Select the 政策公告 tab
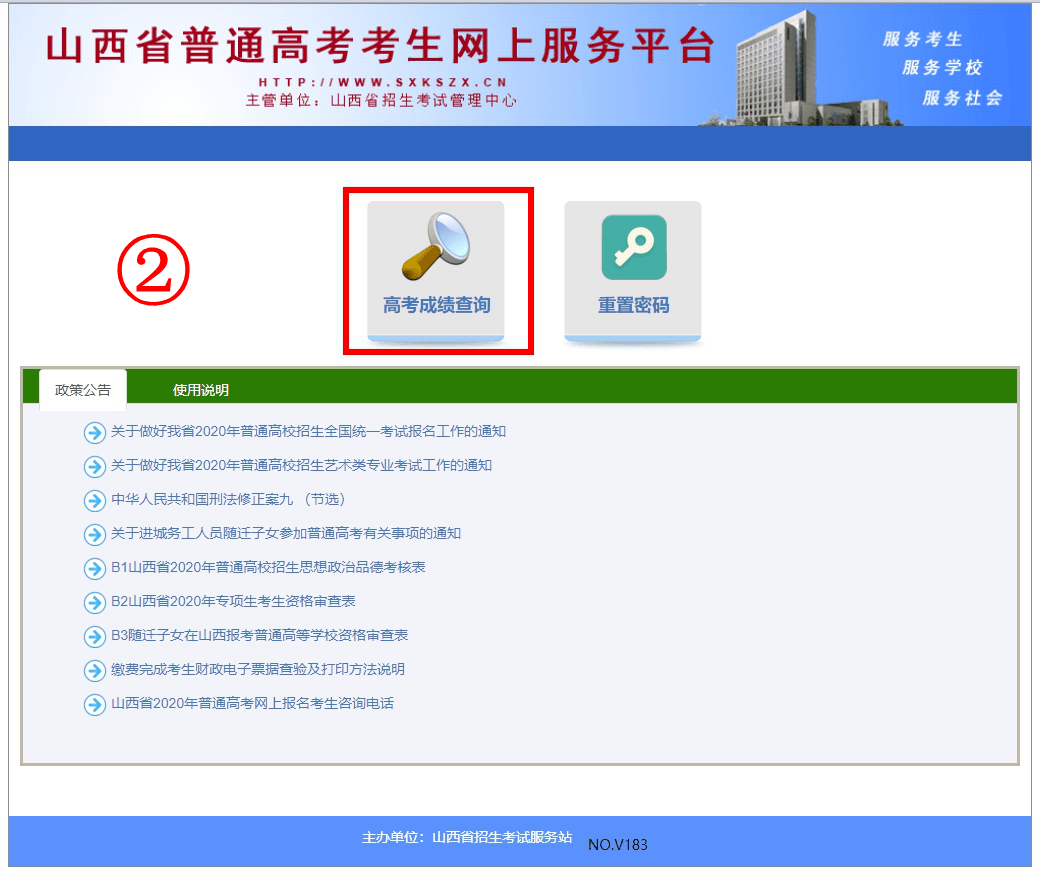This screenshot has width=1040, height=877. coord(83,389)
